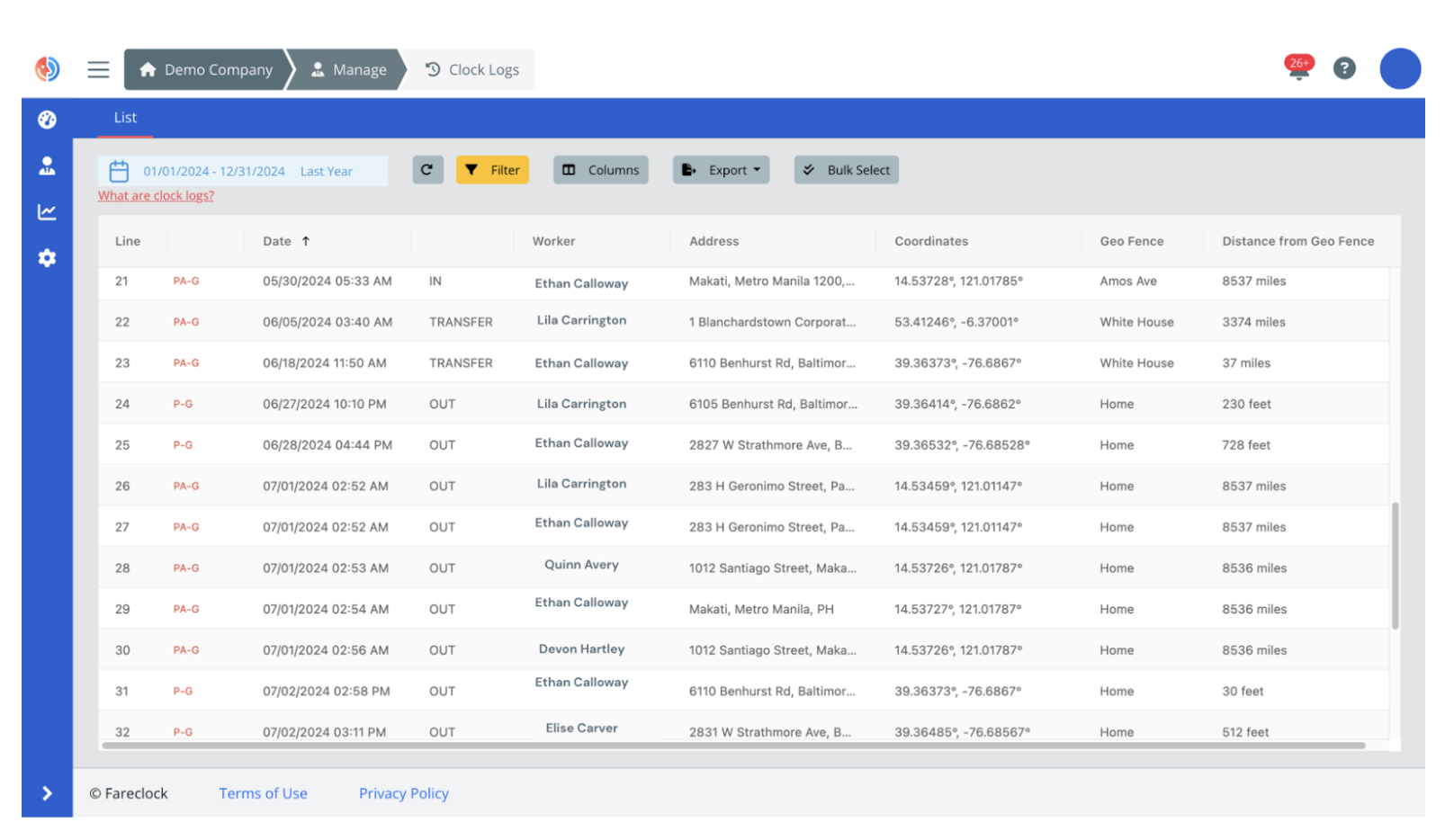Select the List tab
Viewport: 1445px width, 840px height.
tap(125, 118)
